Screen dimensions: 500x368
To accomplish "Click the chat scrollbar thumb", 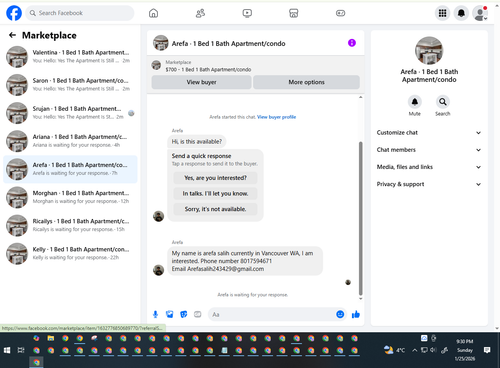I will (360, 218).
